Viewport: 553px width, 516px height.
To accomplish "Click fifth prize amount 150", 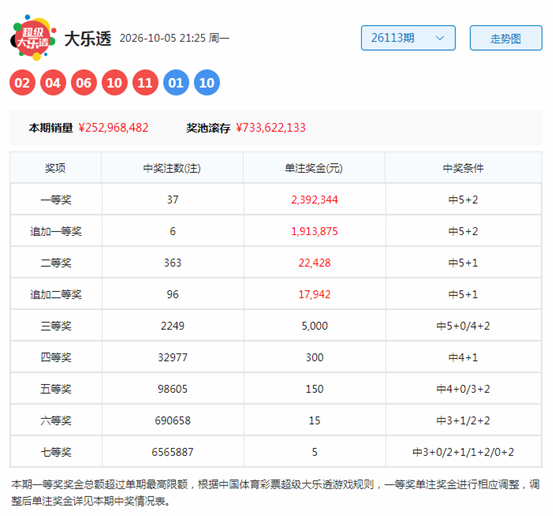I will 314,389.
